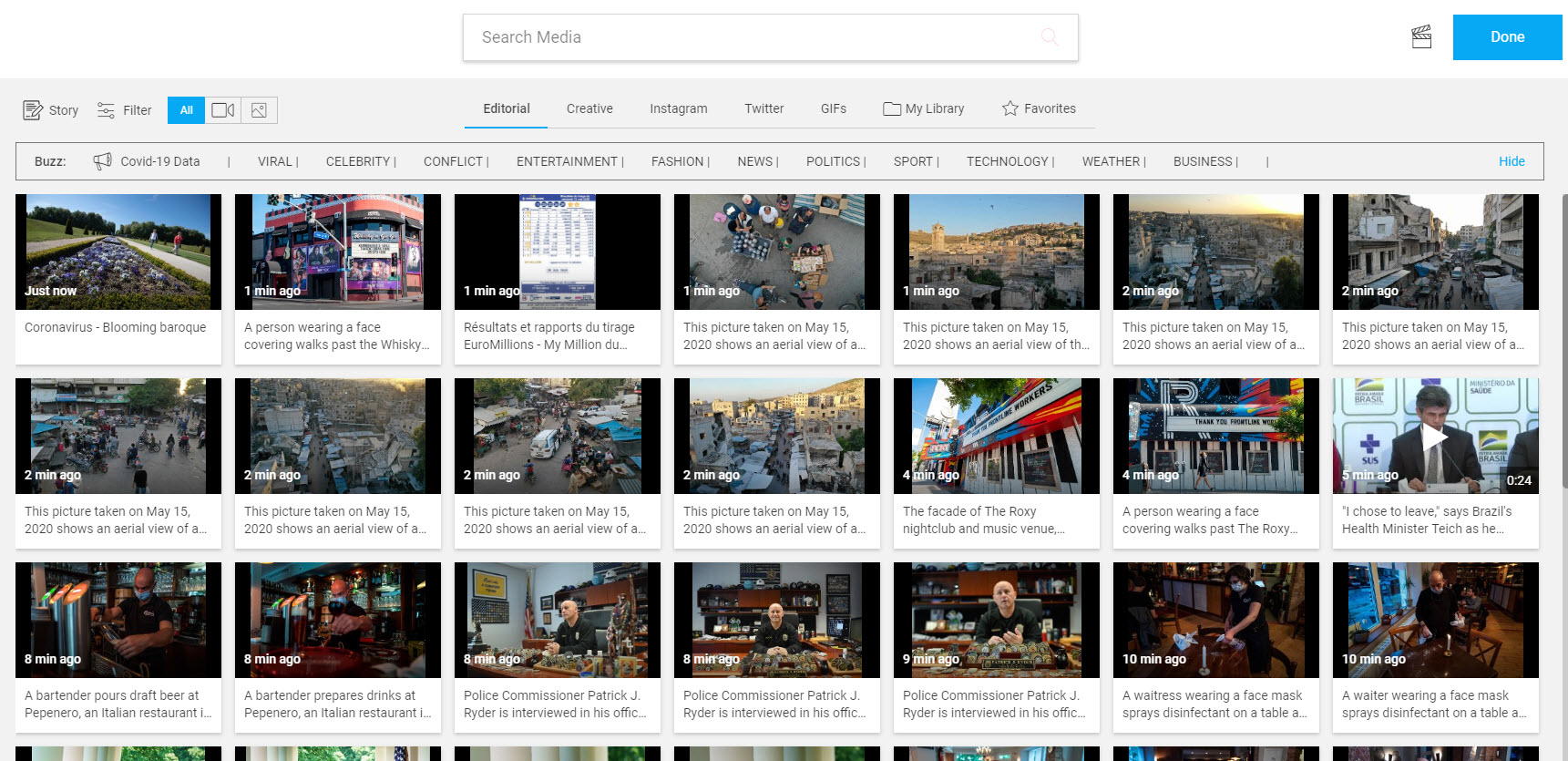
Task: Expand the SPORT buzz category
Action: (915, 161)
